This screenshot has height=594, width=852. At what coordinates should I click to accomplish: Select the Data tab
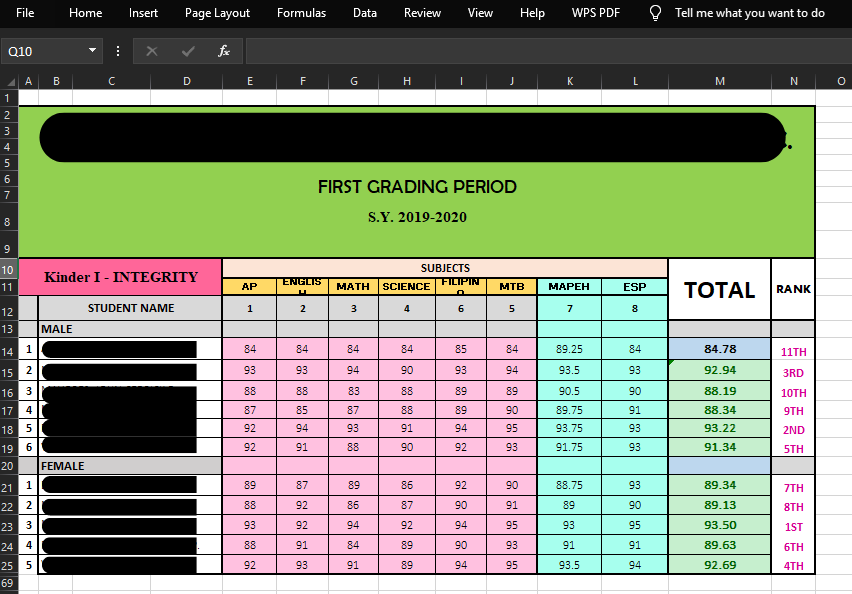pyautogui.click(x=365, y=13)
